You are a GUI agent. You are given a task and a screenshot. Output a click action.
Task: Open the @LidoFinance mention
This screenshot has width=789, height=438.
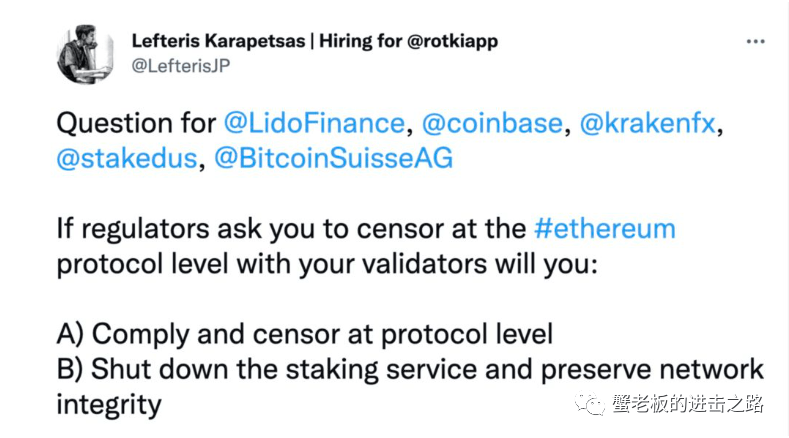(314, 123)
